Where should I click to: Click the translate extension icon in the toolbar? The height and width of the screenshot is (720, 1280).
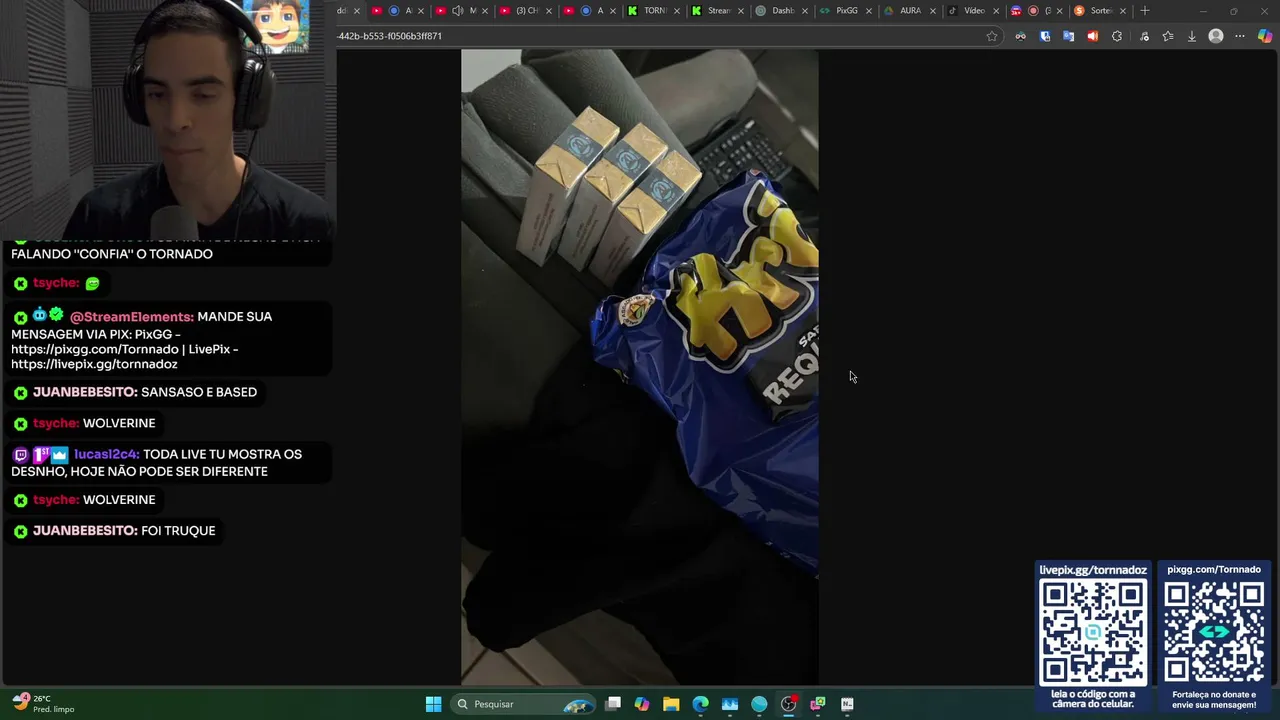(1068, 36)
